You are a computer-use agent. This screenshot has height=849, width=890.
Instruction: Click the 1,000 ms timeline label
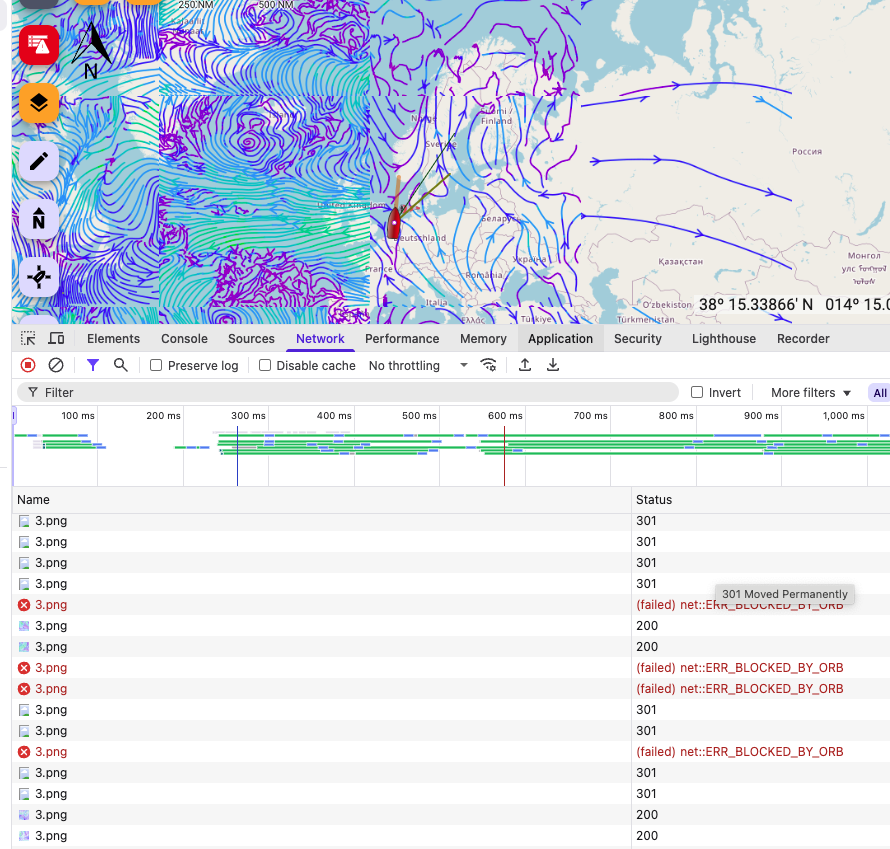point(843,415)
